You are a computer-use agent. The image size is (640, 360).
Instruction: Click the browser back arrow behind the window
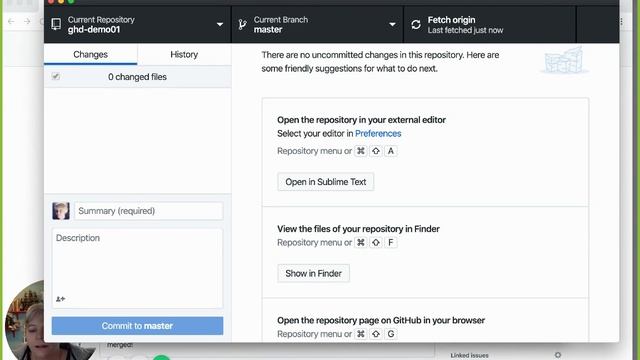11,21
